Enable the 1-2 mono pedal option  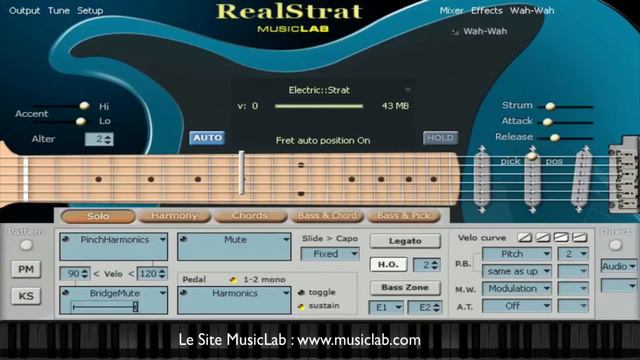(233, 280)
